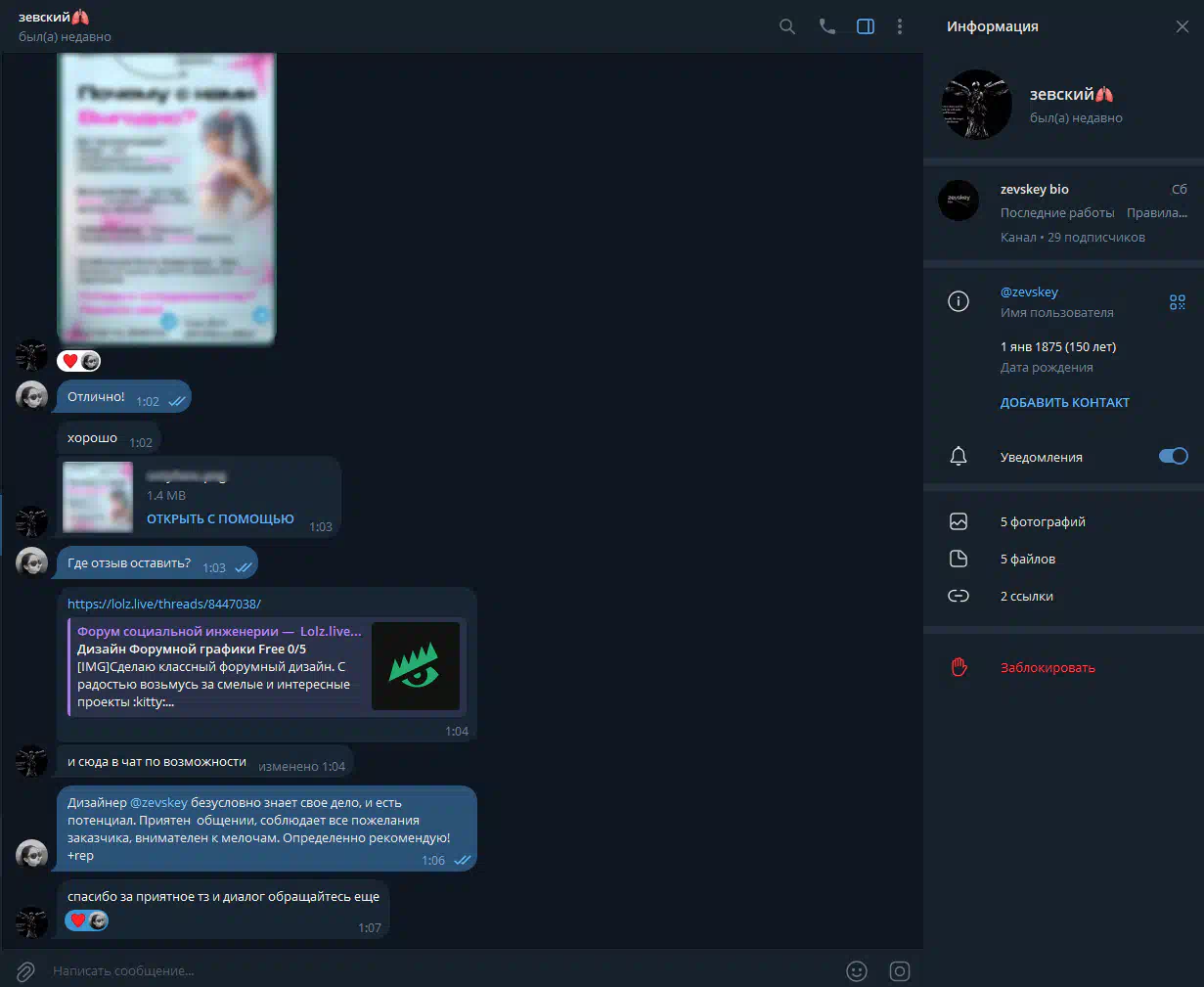Open chat search magnifier icon
The image size is (1204, 987).
click(x=787, y=26)
